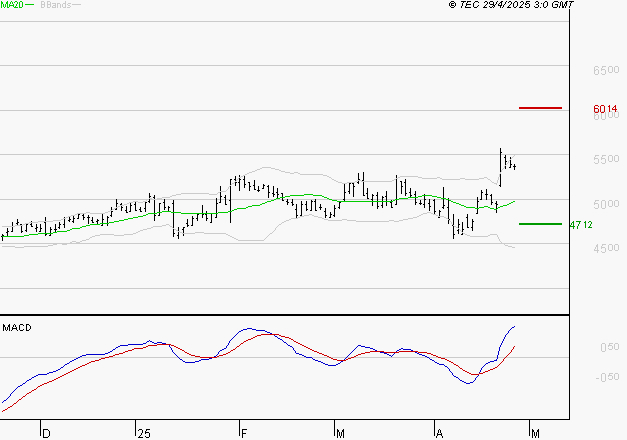Click the highest price bar after the gap up
This screenshot has height=440, width=627.
(501, 152)
